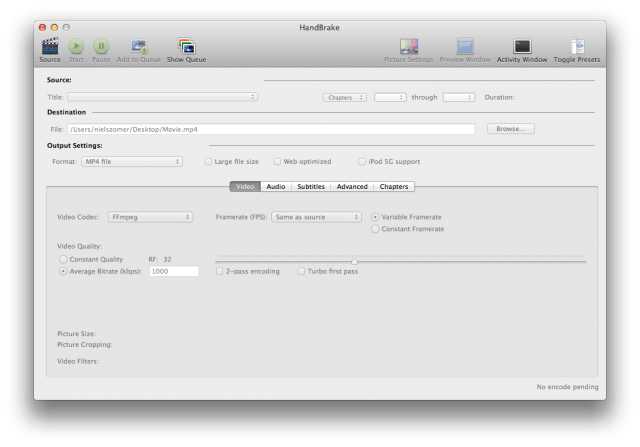Expand the Format MP4 file dropdown
This screenshot has height=447, width=640.
132,161
